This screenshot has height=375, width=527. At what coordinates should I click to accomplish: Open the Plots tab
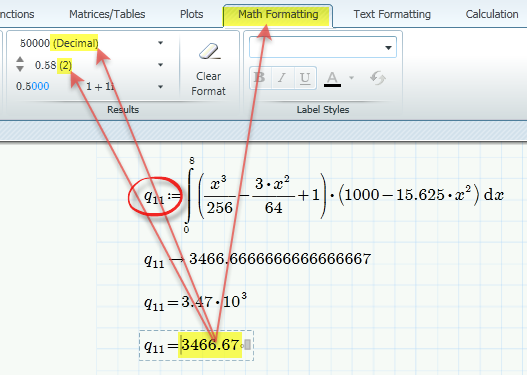192,14
